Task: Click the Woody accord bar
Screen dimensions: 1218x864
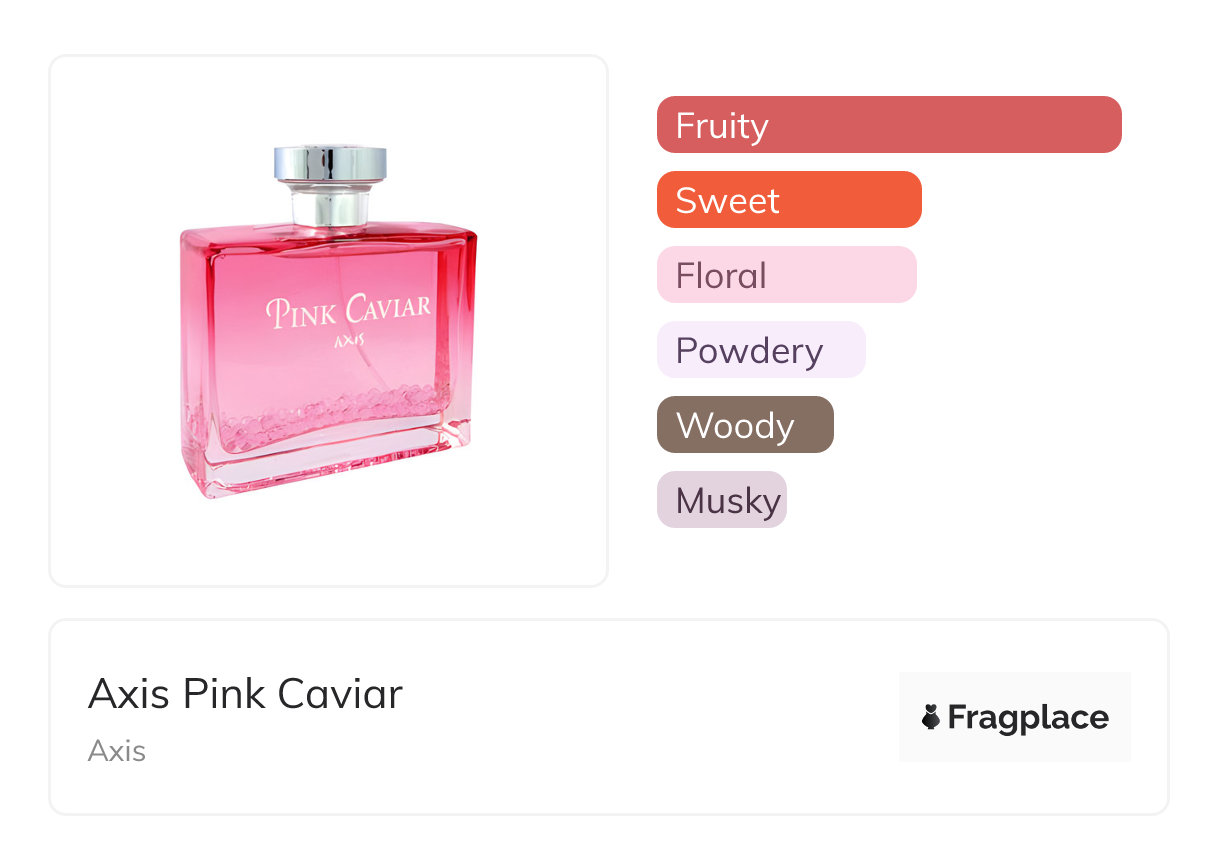Action: 745,425
